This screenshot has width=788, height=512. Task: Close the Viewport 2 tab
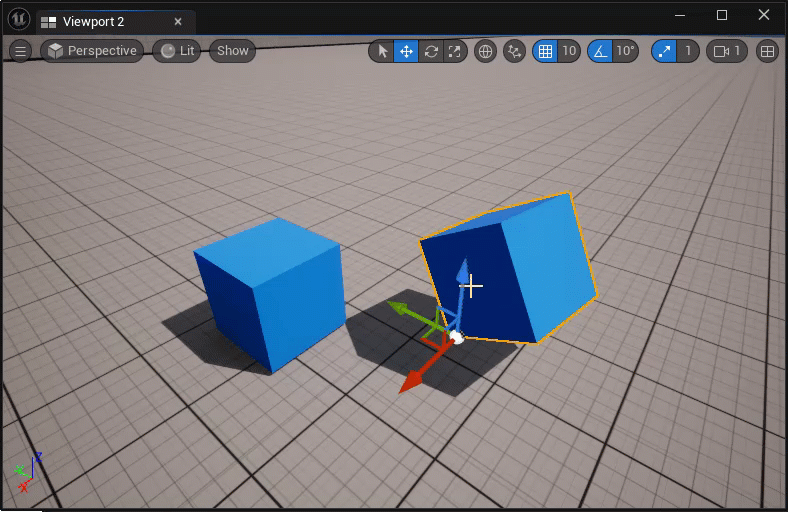pyautogui.click(x=178, y=22)
